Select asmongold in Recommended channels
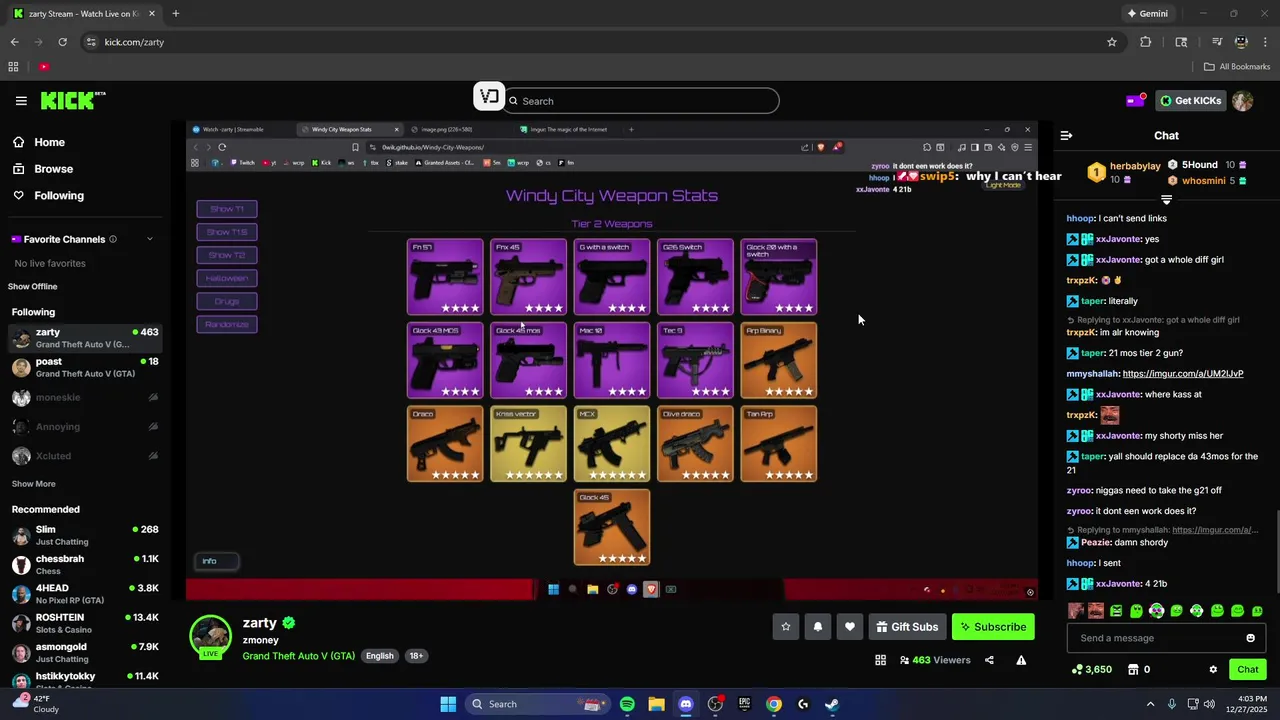 84,653
